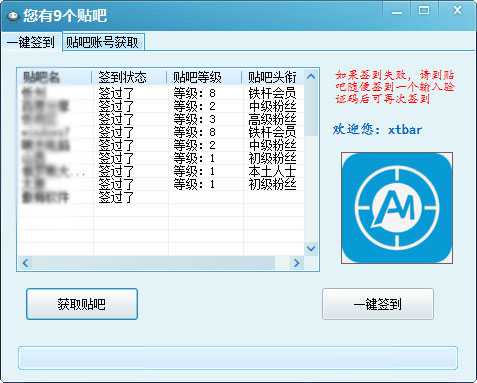Screen dimensions: 477x383
Task: Click the 一键签到 button
Action: [378, 304]
